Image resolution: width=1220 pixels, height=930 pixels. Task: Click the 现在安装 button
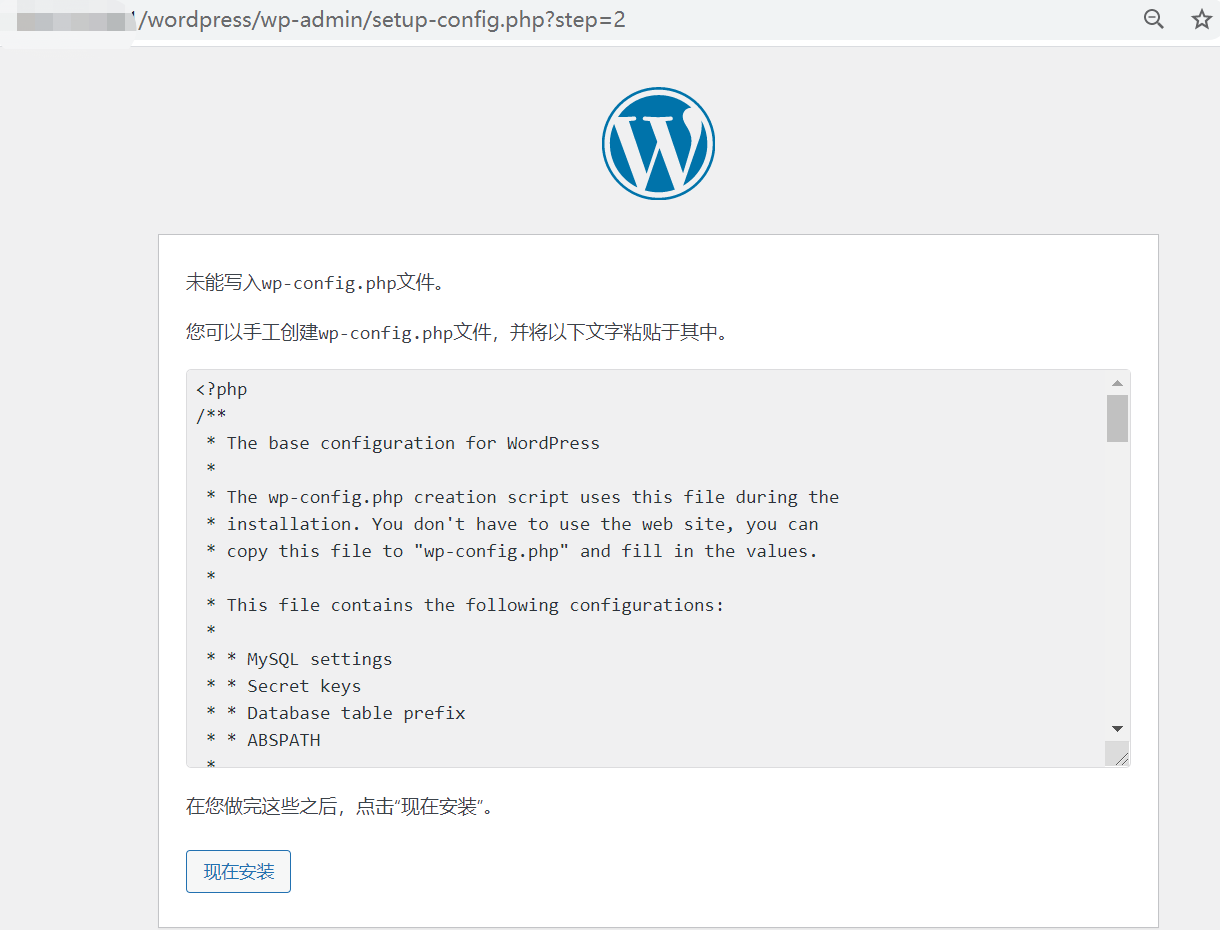tap(238, 872)
